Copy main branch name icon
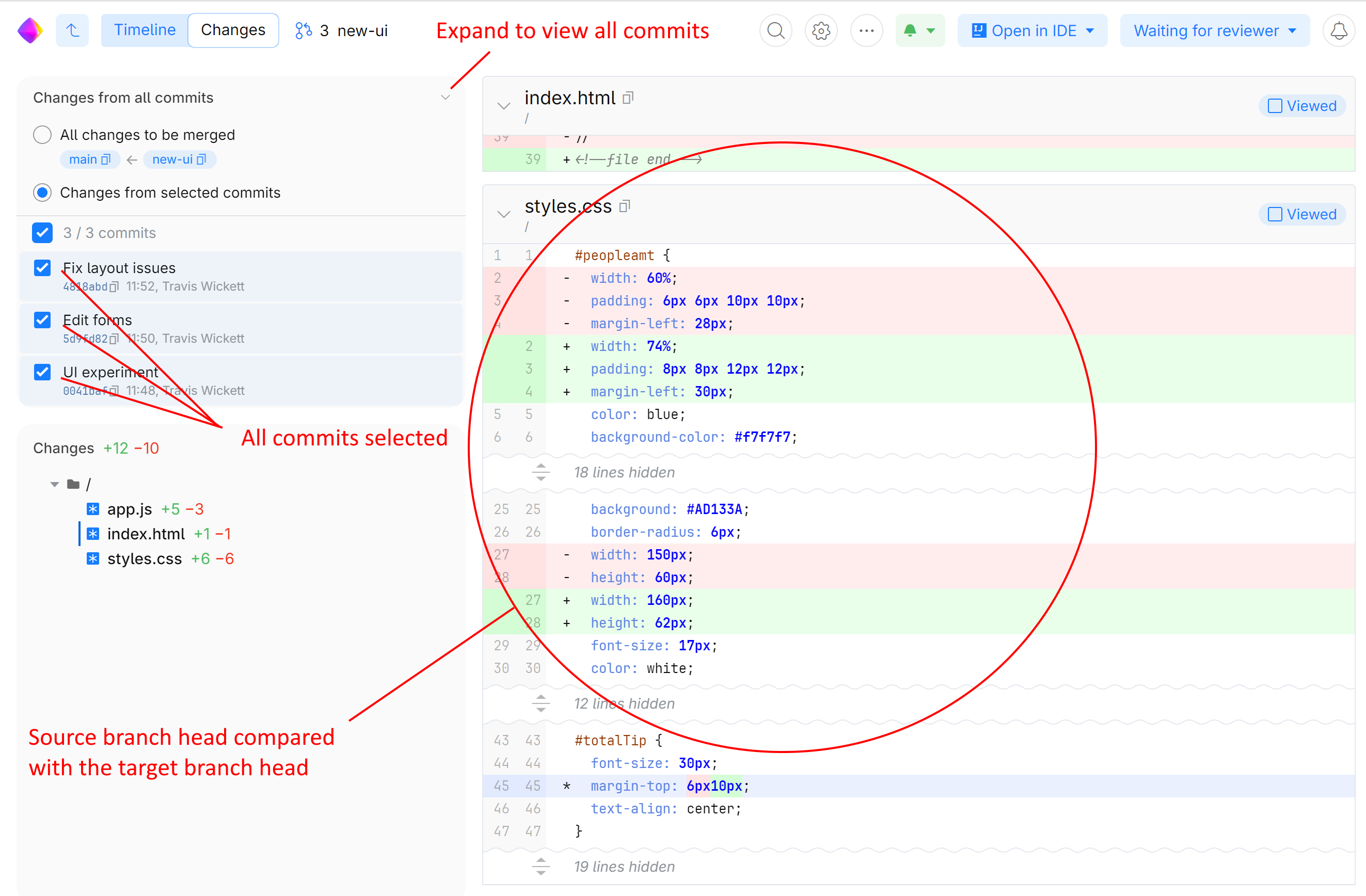The height and width of the screenshot is (896, 1366). click(x=106, y=159)
